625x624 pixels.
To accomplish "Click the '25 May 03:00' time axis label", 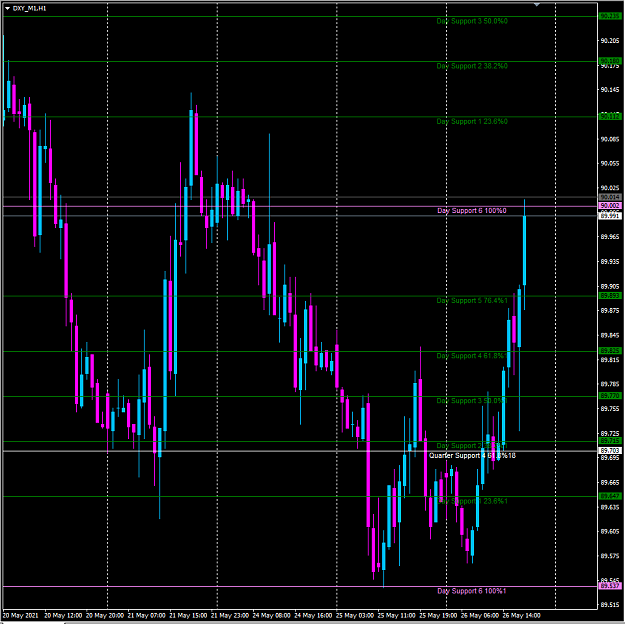I will (355, 615).
